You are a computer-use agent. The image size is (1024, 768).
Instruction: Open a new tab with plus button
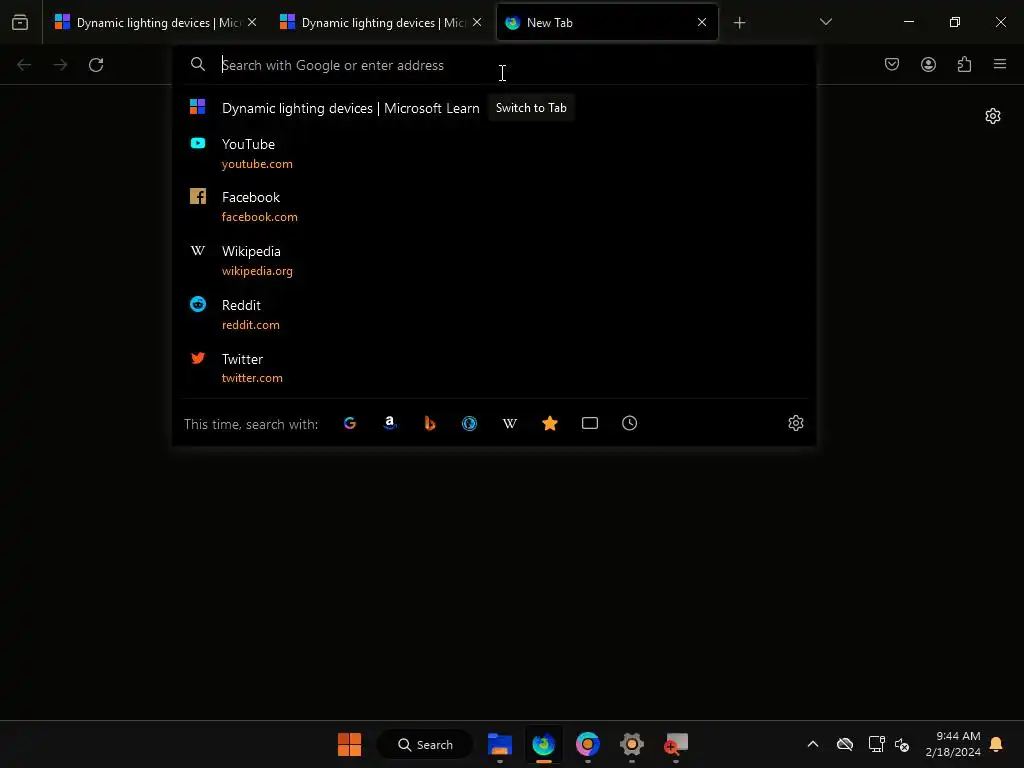(x=739, y=23)
